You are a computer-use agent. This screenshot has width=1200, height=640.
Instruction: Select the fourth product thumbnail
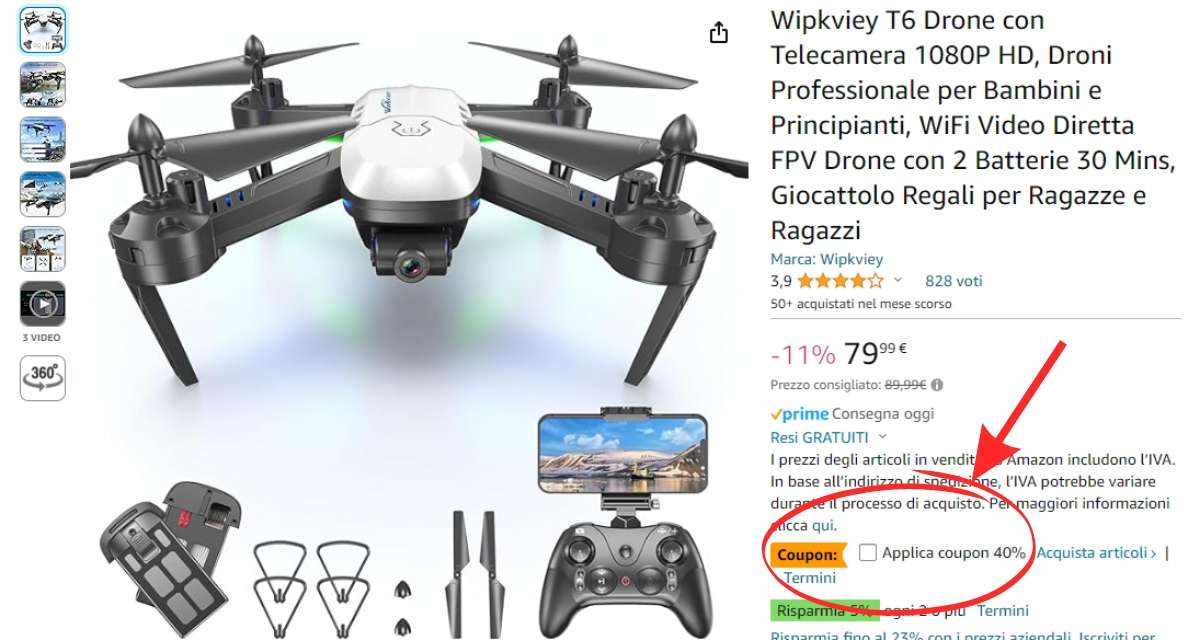(43, 194)
